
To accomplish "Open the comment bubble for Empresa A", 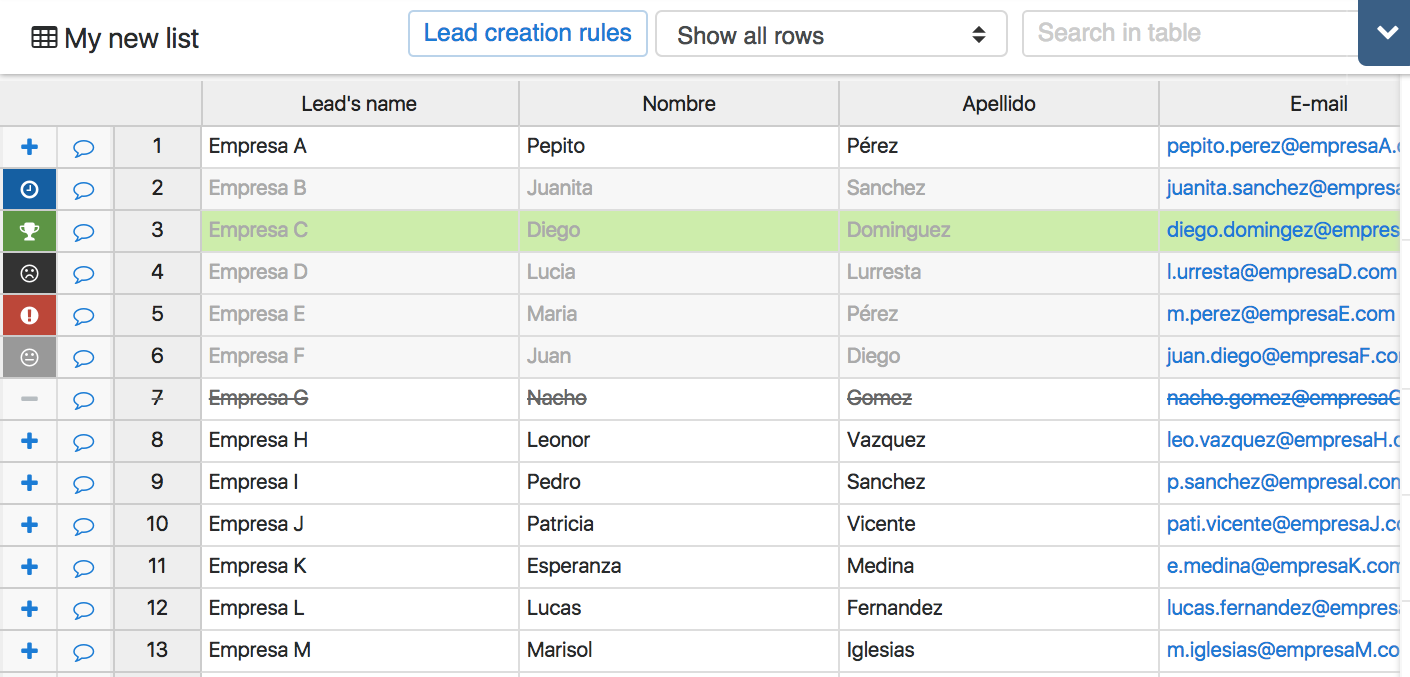I will click(84, 148).
